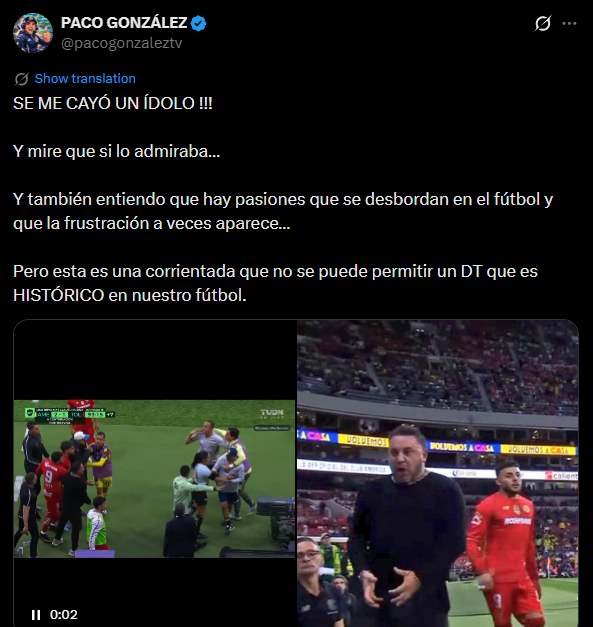Click the paragraph about pasiones que se desbordan

point(283,212)
